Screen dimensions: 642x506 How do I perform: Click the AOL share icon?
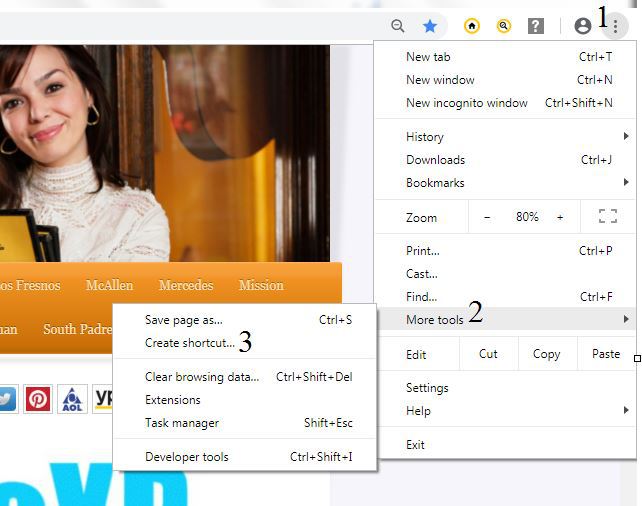[x=72, y=398]
